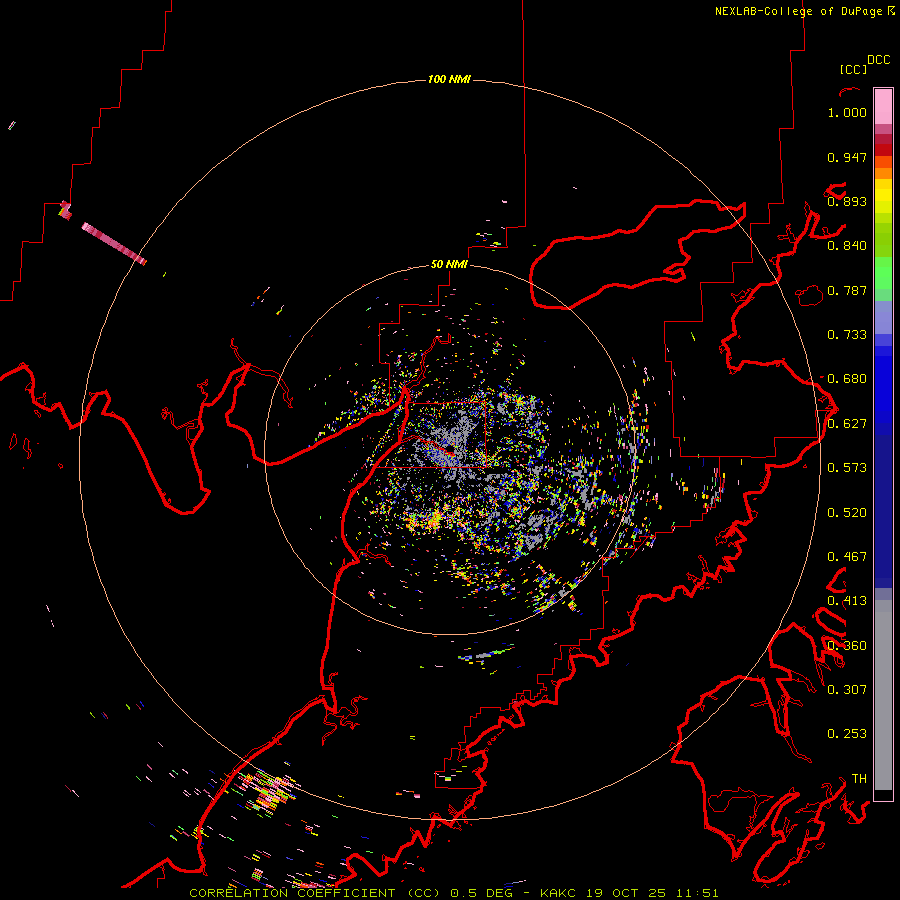Click the 0.680 scale value
The height and width of the screenshot is (900, 900).
coord(847,379)
